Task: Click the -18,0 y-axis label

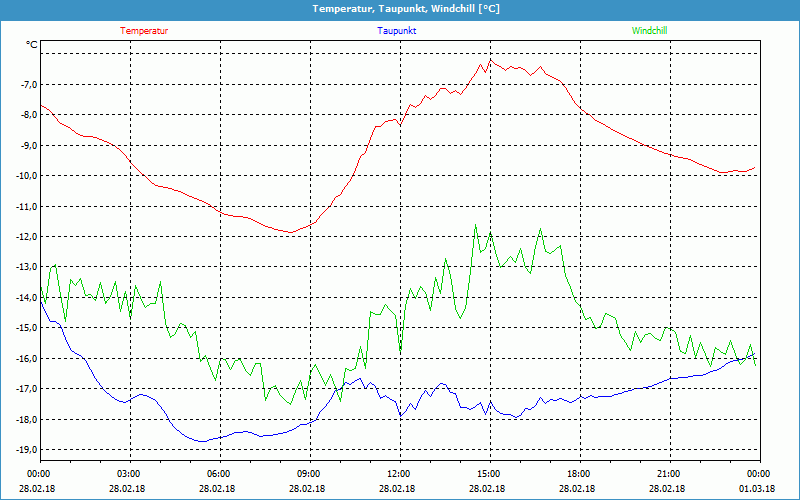Action: pos(26,419)
